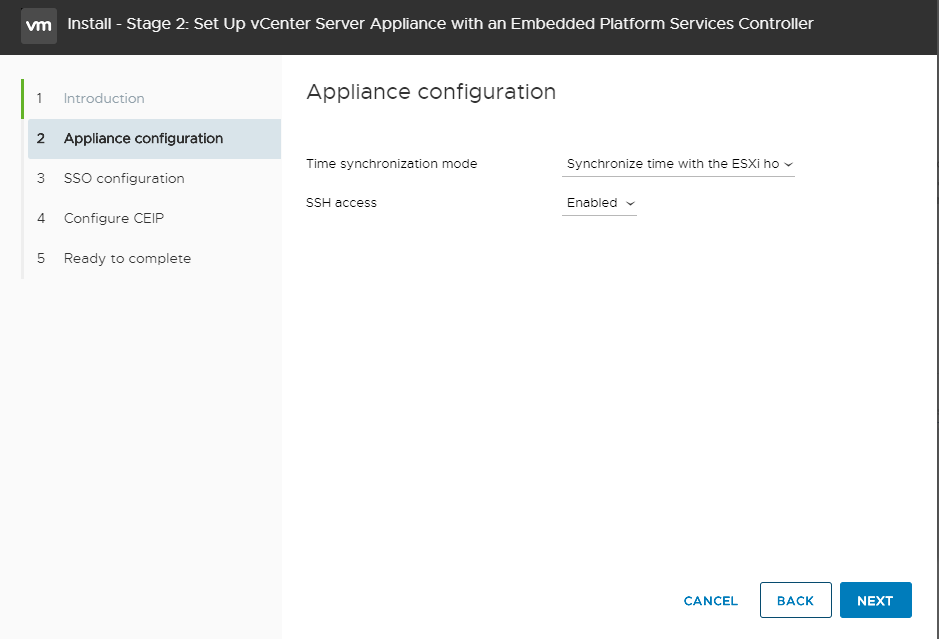Select the Appliance configuration step
The image size is (939, 639).
(x=143, y=138)
